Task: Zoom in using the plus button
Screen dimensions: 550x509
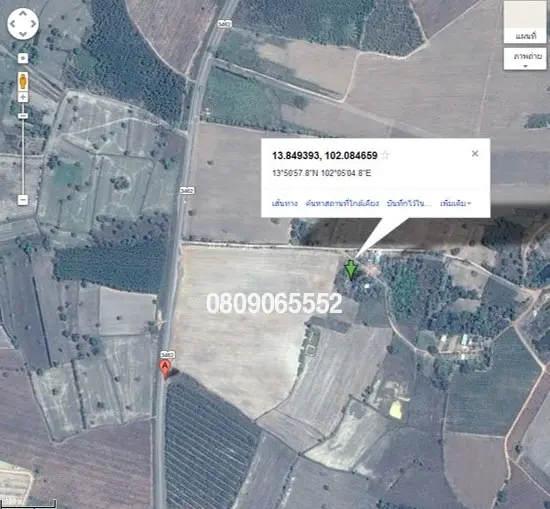Action: pyautogui.click(x=23, y=97)
